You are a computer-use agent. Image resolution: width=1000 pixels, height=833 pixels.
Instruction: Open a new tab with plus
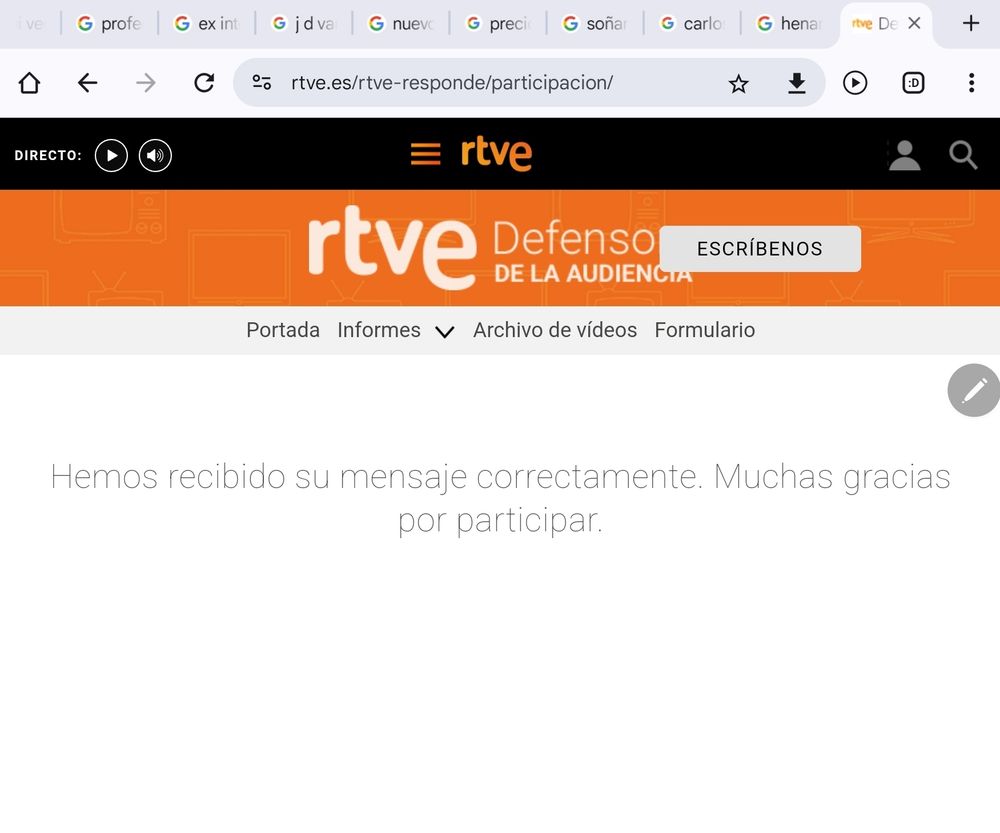[x=971, y=24]
